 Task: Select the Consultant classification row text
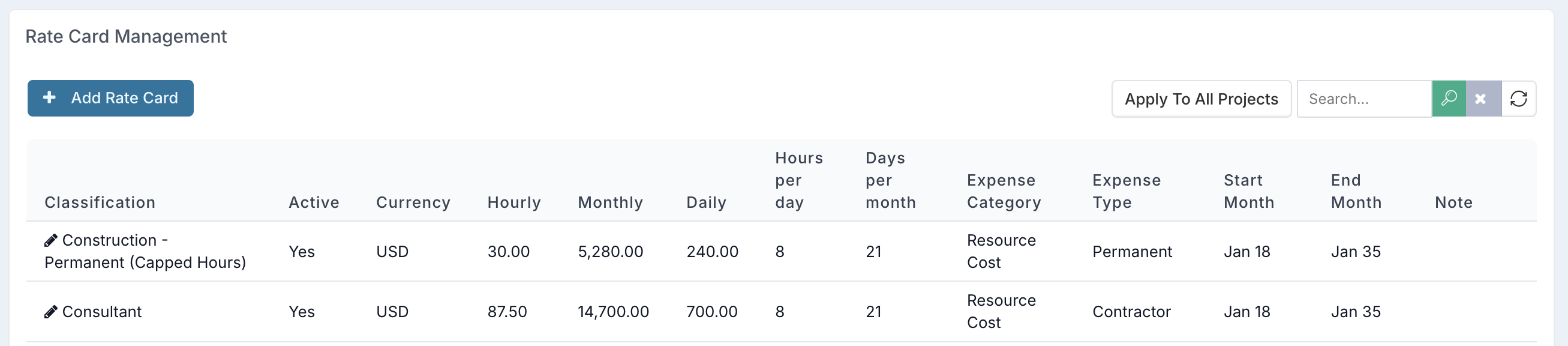101,312
